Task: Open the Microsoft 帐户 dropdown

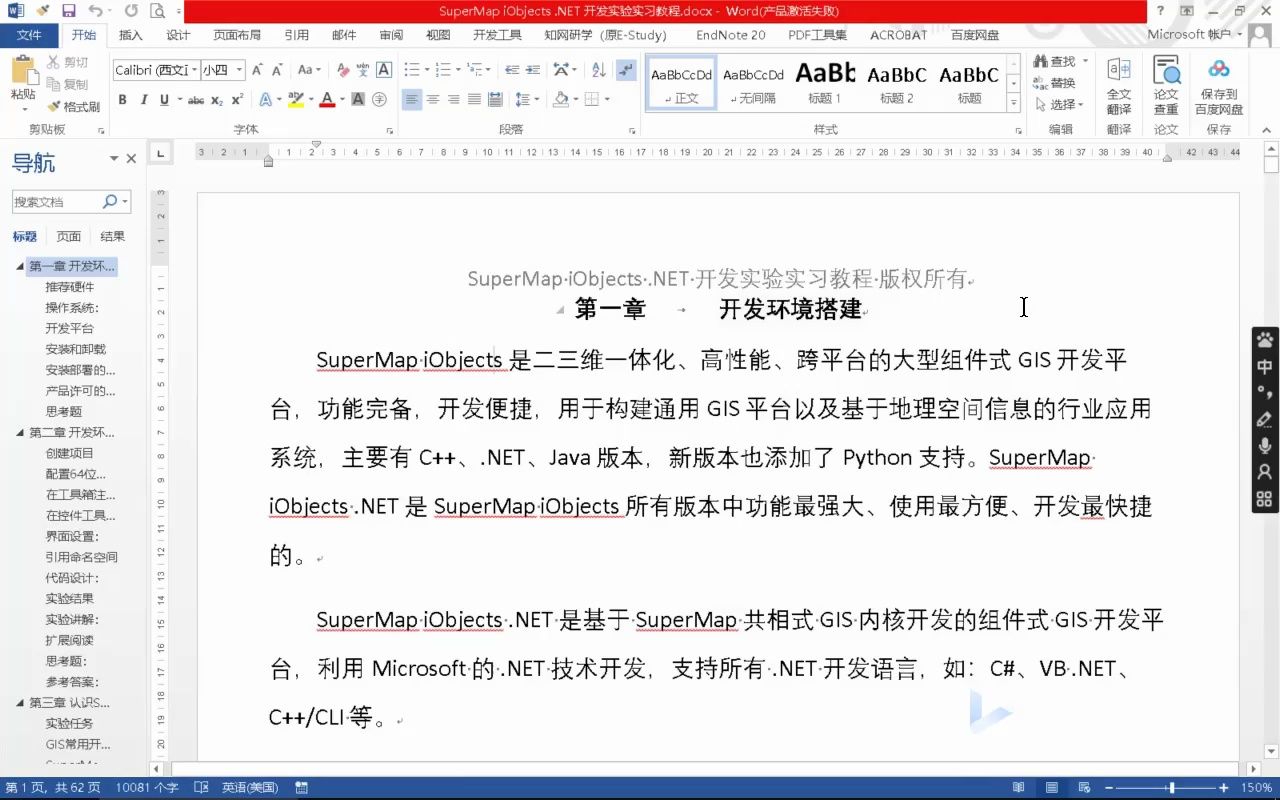Action: [x=1195, y=34]
